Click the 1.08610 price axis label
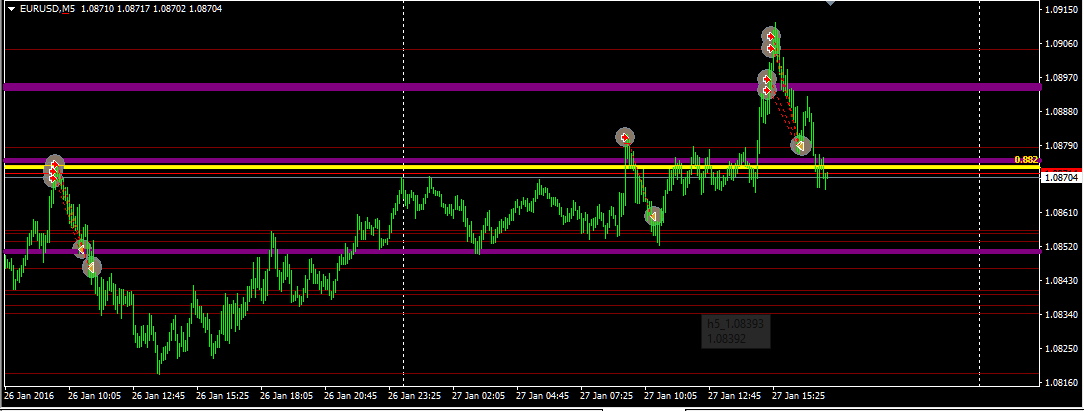1084x411 pixels. [x=1063, y=213]
